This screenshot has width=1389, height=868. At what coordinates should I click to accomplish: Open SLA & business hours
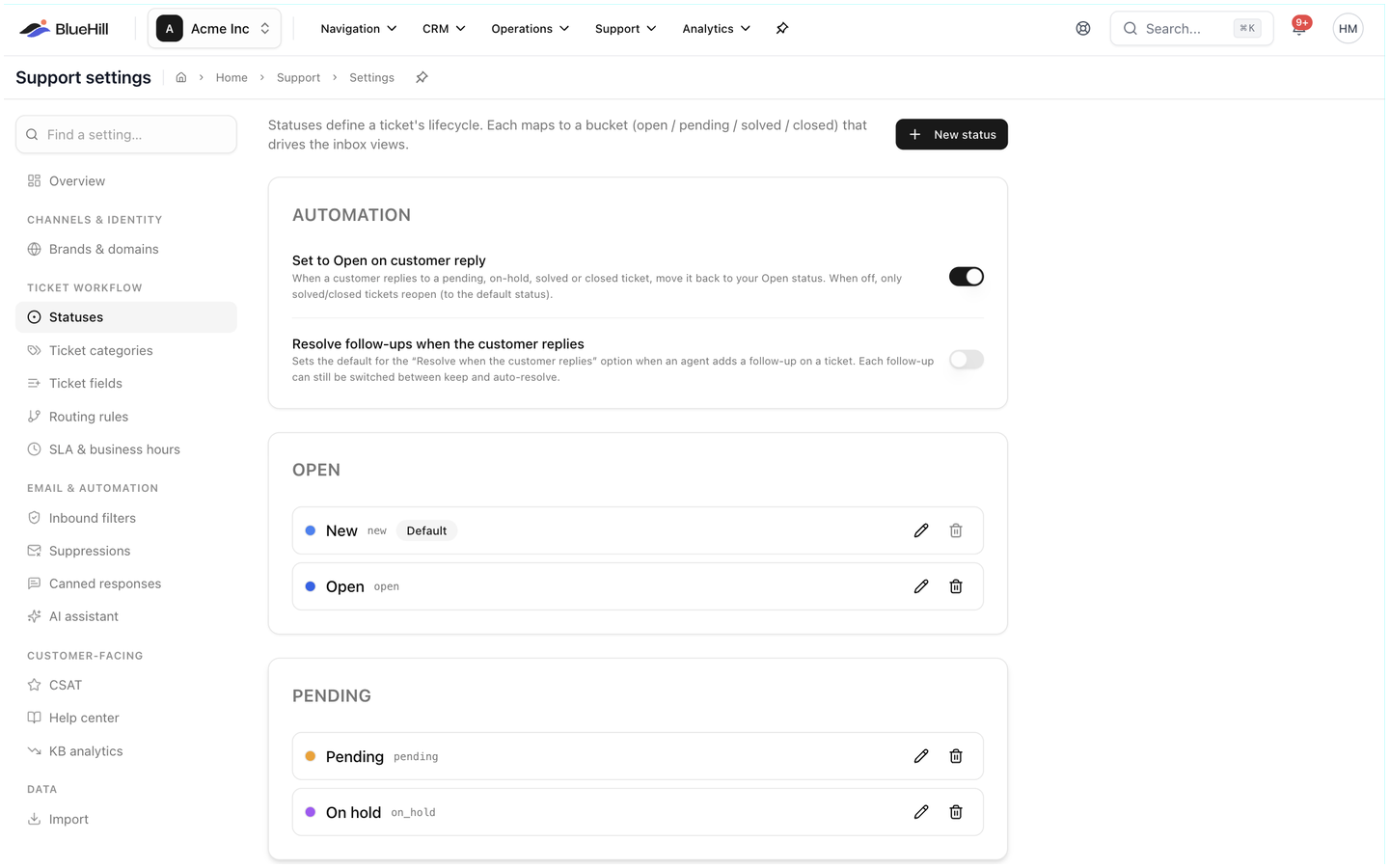coord(126,449)
